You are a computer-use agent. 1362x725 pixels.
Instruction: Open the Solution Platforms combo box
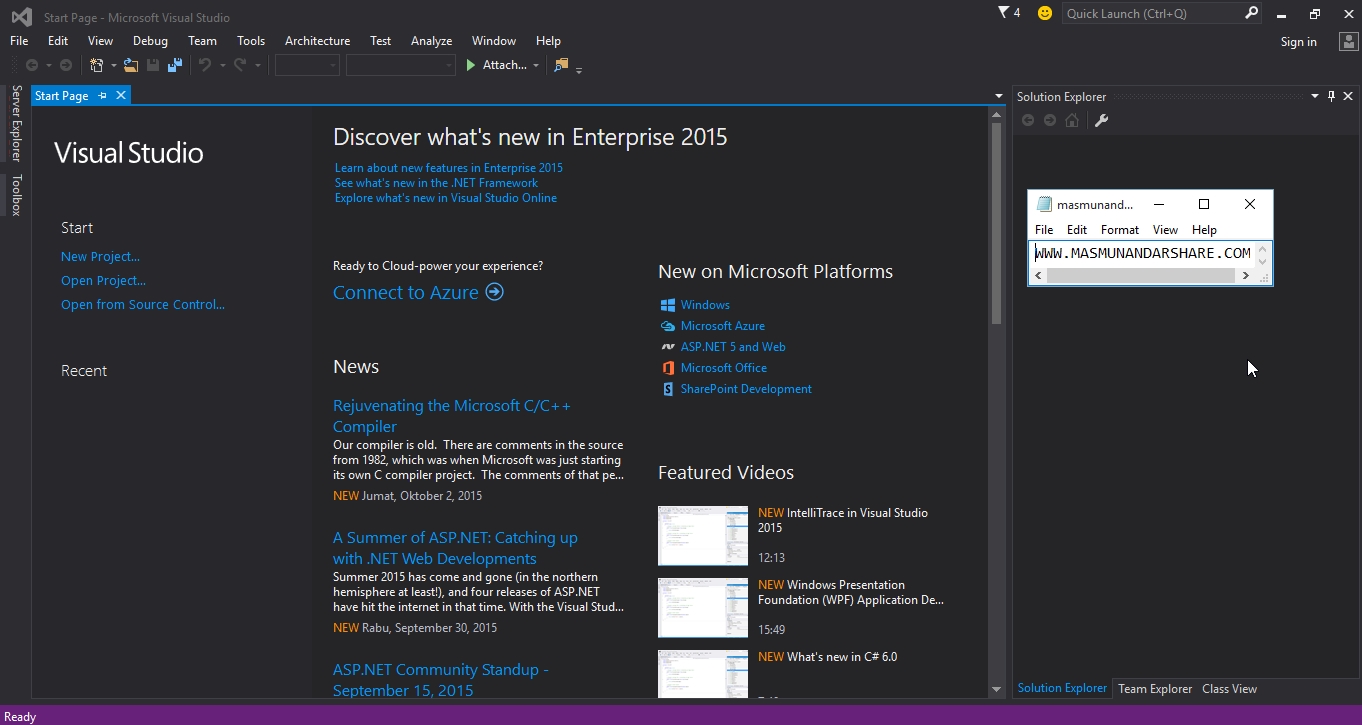tap(400, 65)
